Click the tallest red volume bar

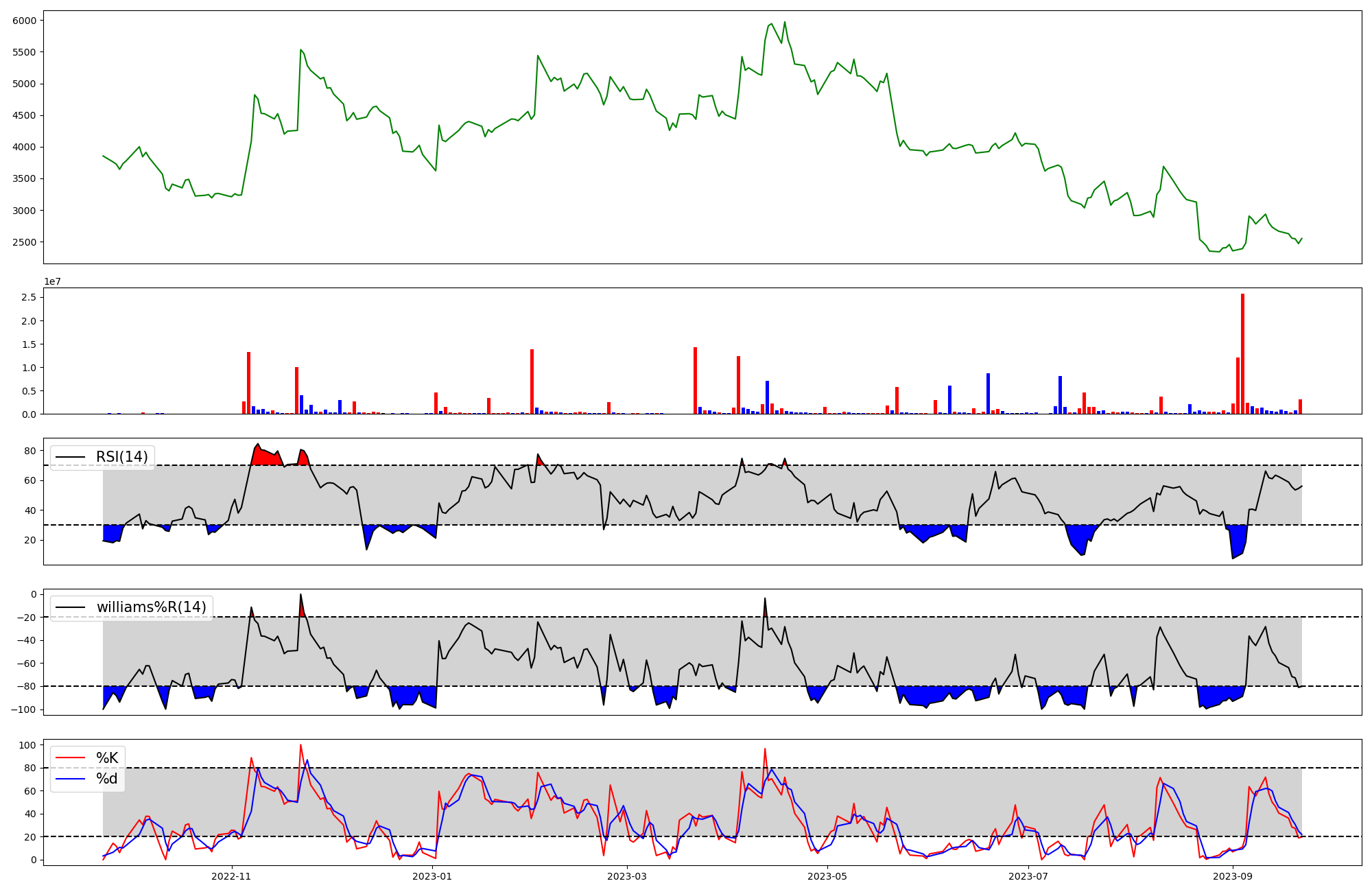1242,354
